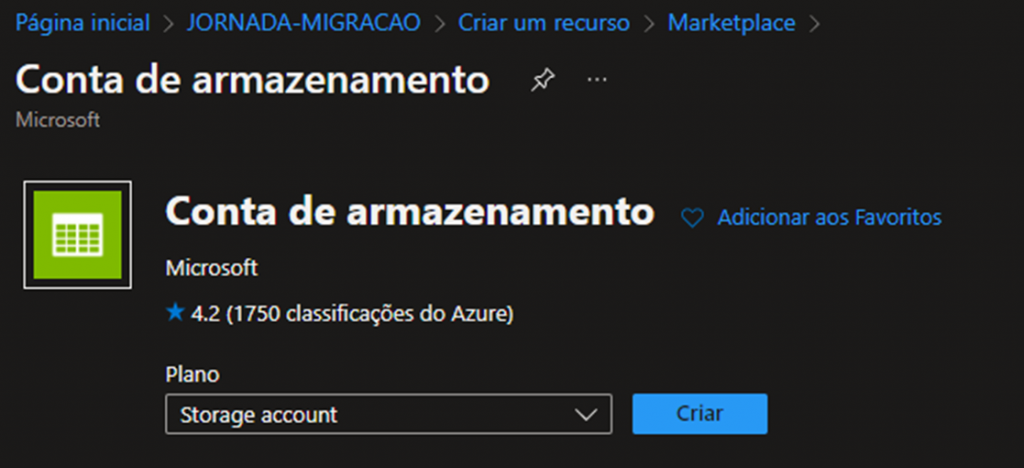Click chevron between Página inicial and JORNADA-MIGRACAO

tap(169, 24)
